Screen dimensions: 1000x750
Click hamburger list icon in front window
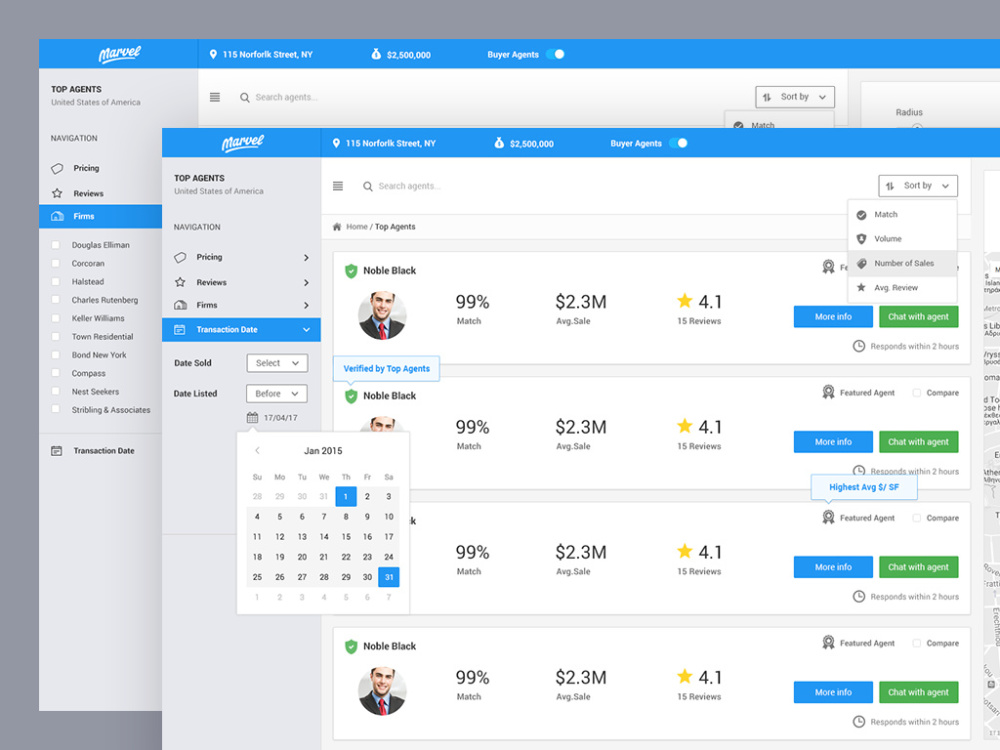[x=338, y=186]
